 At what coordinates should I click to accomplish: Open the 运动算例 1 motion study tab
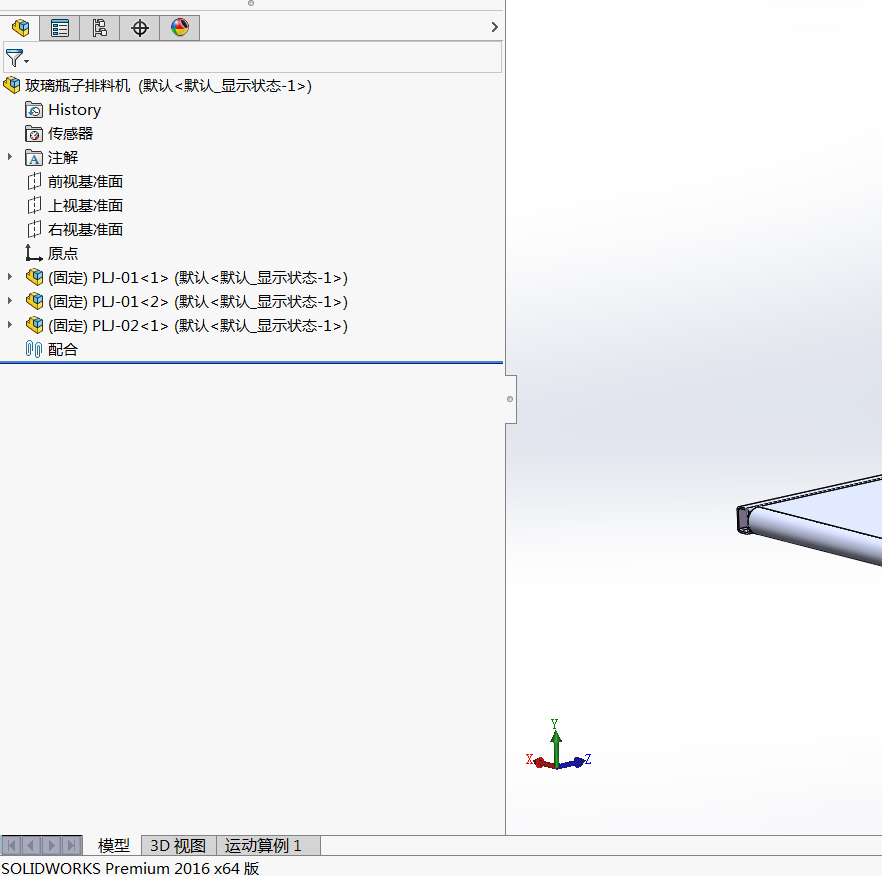pos(263,846)
